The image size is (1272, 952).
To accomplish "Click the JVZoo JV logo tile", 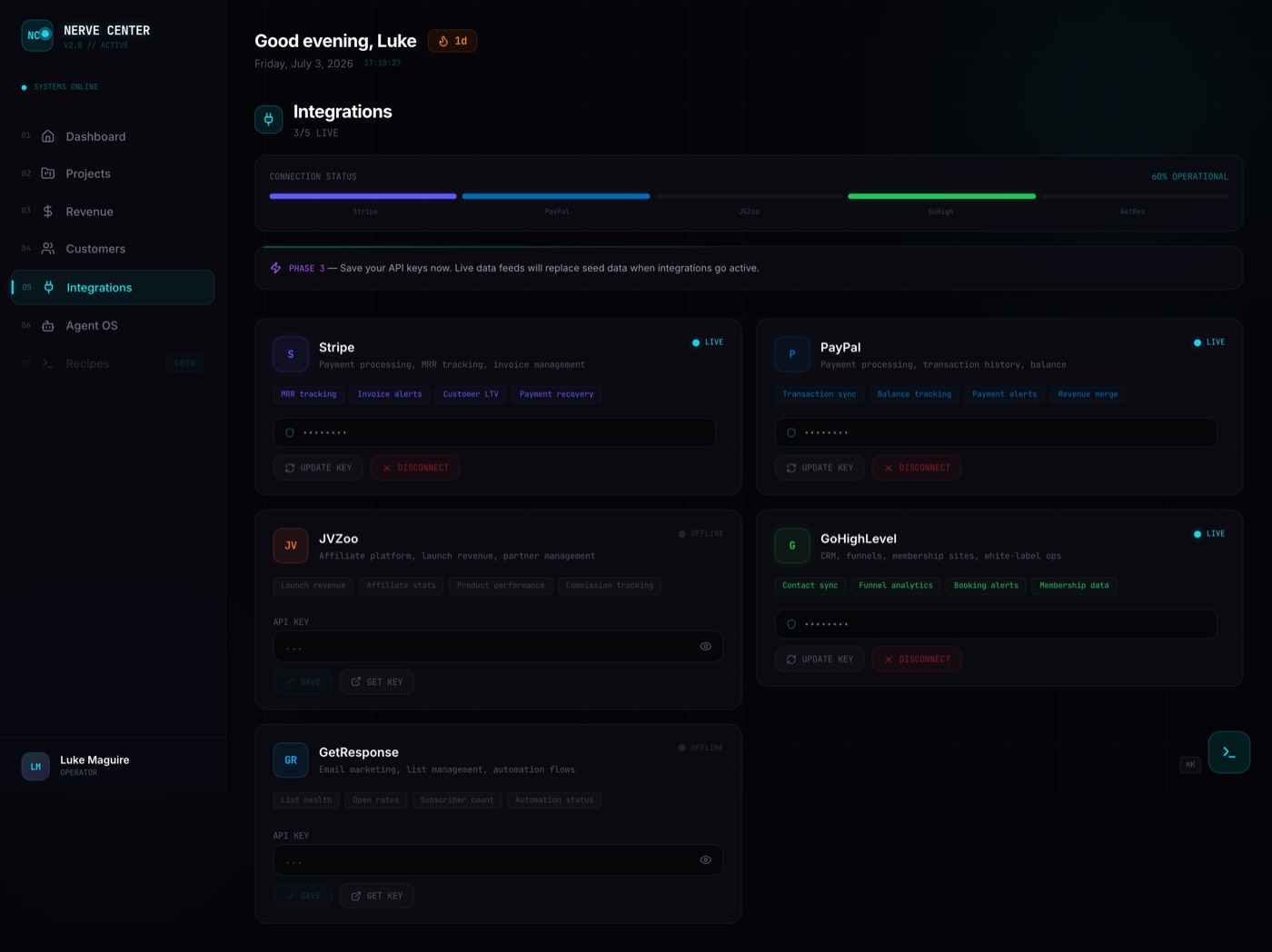I will pos(291,546).
